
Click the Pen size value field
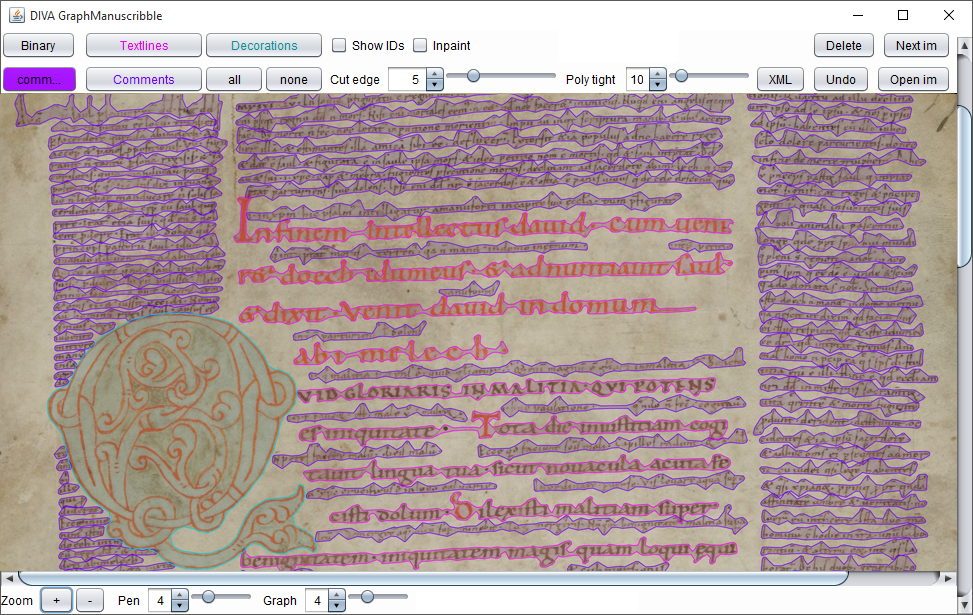(x=160, y=600)
